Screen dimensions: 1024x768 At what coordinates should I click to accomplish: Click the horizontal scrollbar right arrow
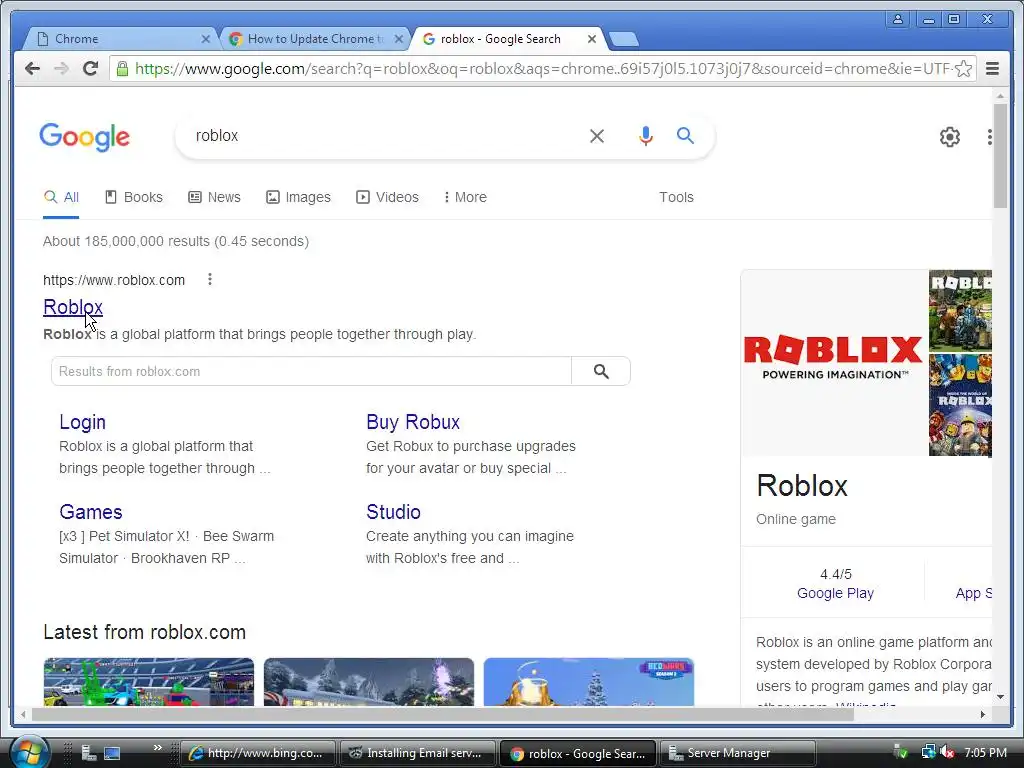tap(983, 714)
